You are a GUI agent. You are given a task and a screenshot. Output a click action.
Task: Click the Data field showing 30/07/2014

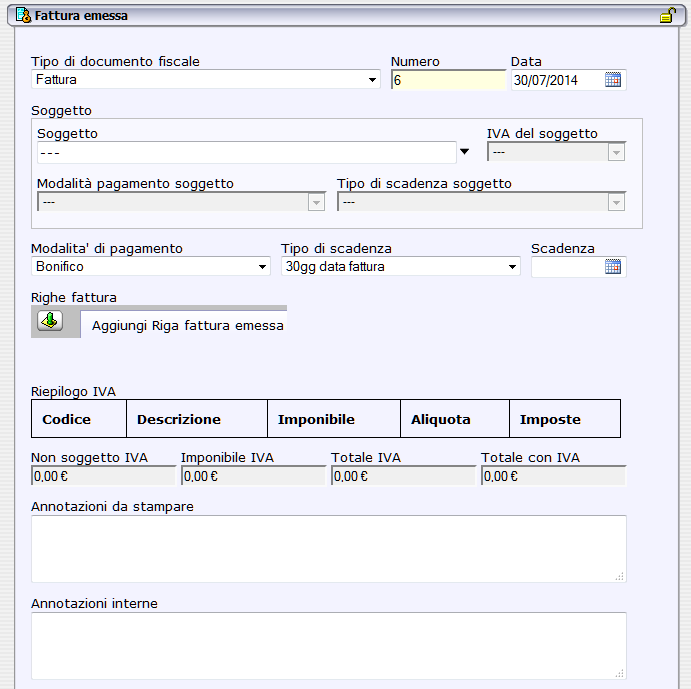[x=556, y=80]
